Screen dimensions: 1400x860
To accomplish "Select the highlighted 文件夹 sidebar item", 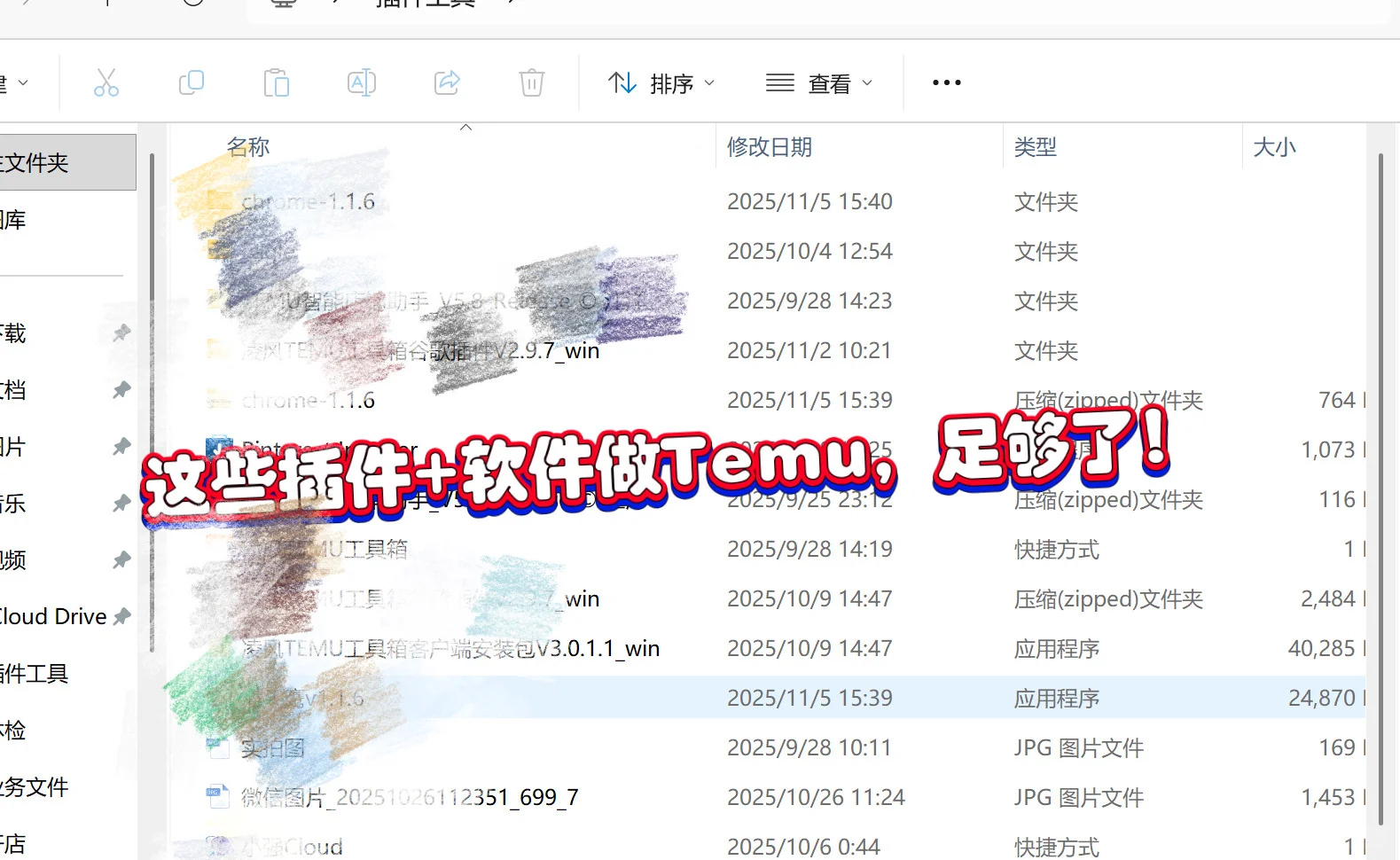I will click(67, 162).
